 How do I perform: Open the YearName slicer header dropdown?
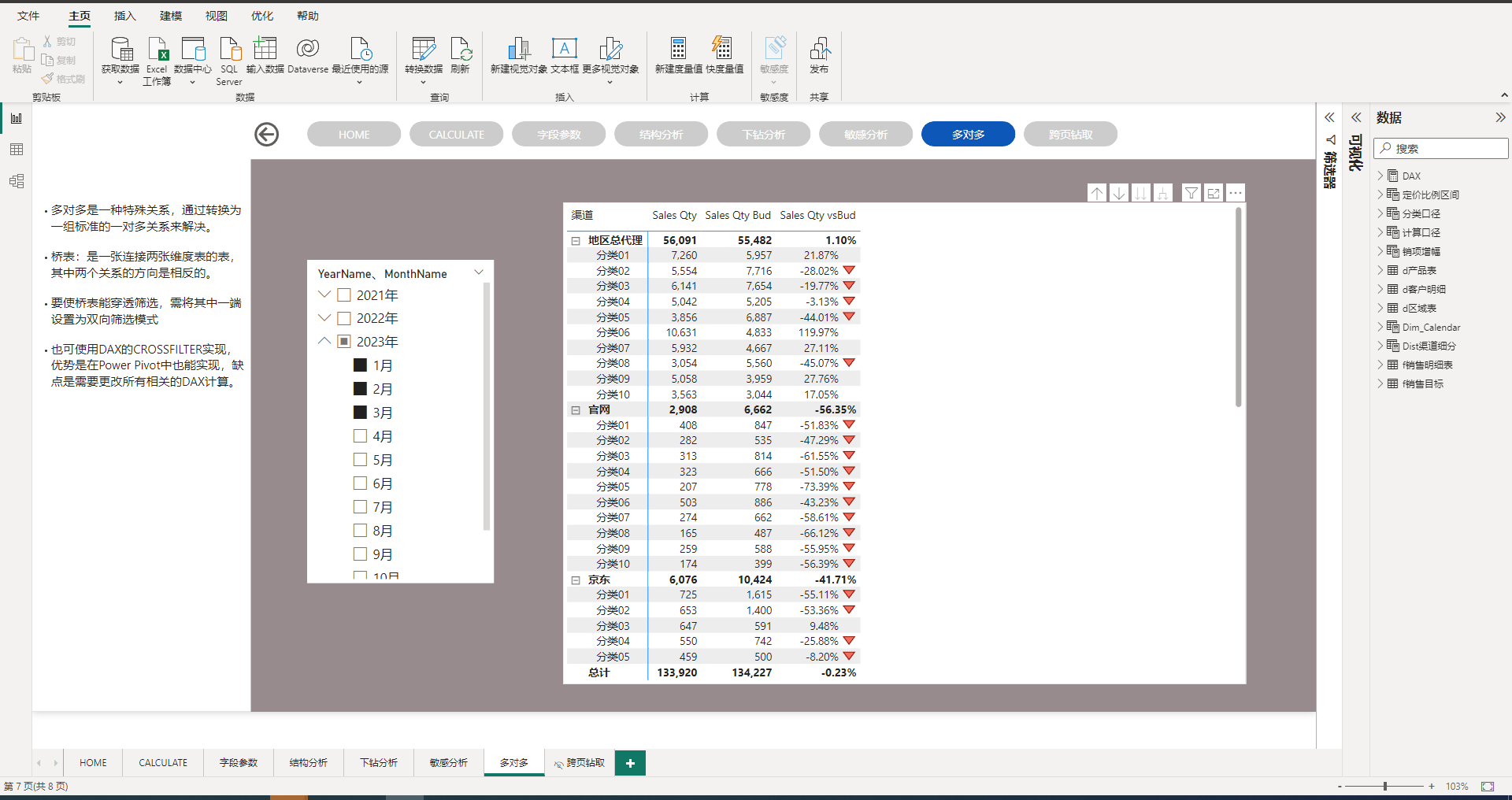[x=478, y=272]
